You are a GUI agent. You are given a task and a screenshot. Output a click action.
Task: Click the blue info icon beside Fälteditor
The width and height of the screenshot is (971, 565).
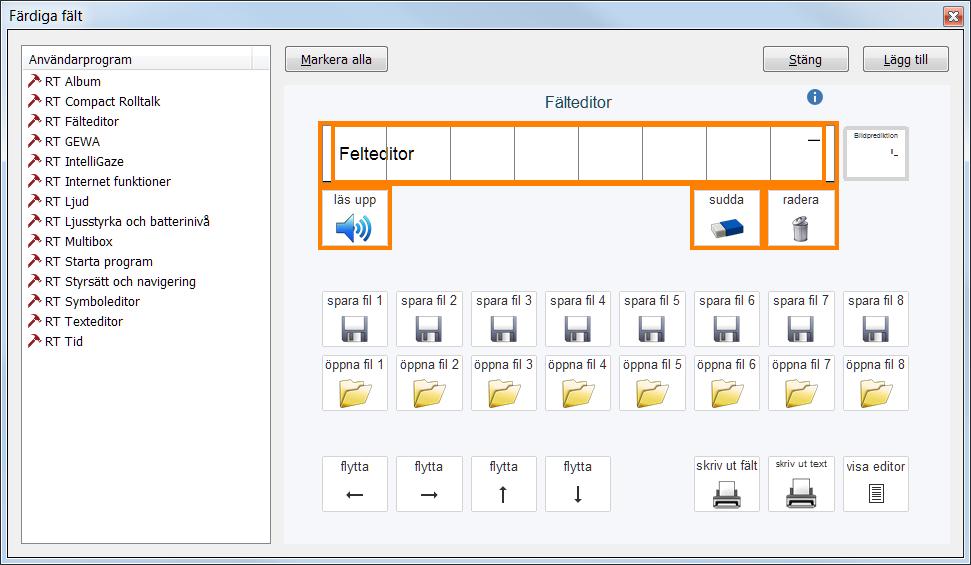coord(815,97)
